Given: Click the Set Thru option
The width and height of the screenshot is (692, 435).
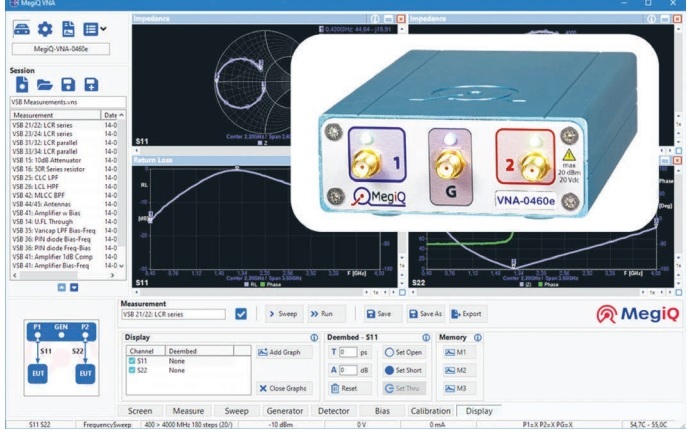Looking at the screenshot, I should [x=403, y=388].
